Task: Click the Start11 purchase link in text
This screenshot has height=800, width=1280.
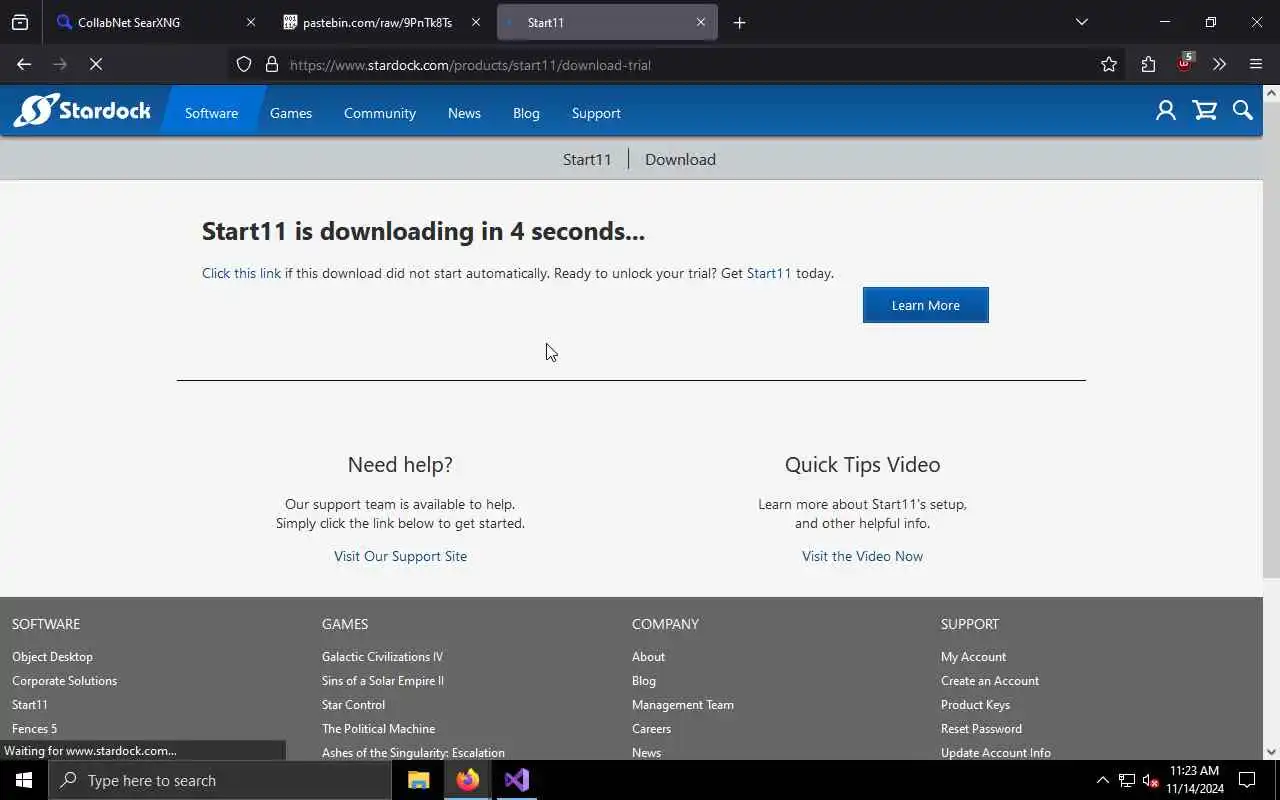Action: pos(769,273)
